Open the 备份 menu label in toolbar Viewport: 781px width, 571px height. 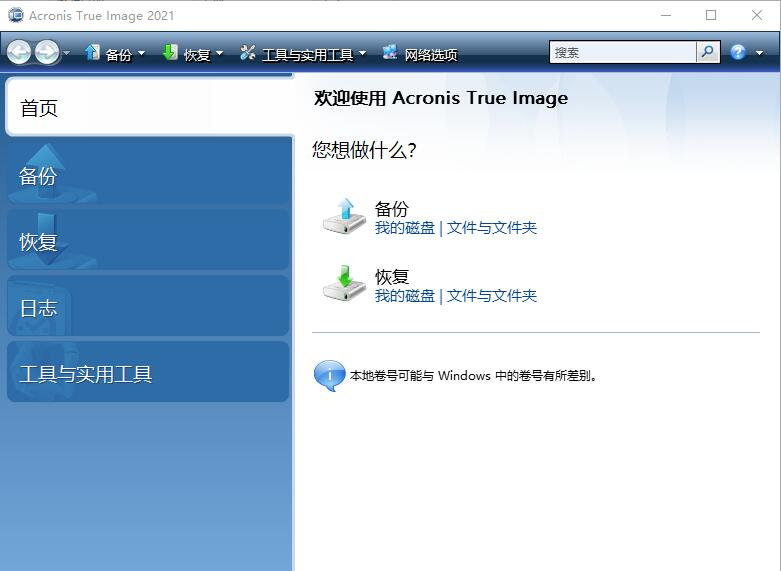pos(118,54)
